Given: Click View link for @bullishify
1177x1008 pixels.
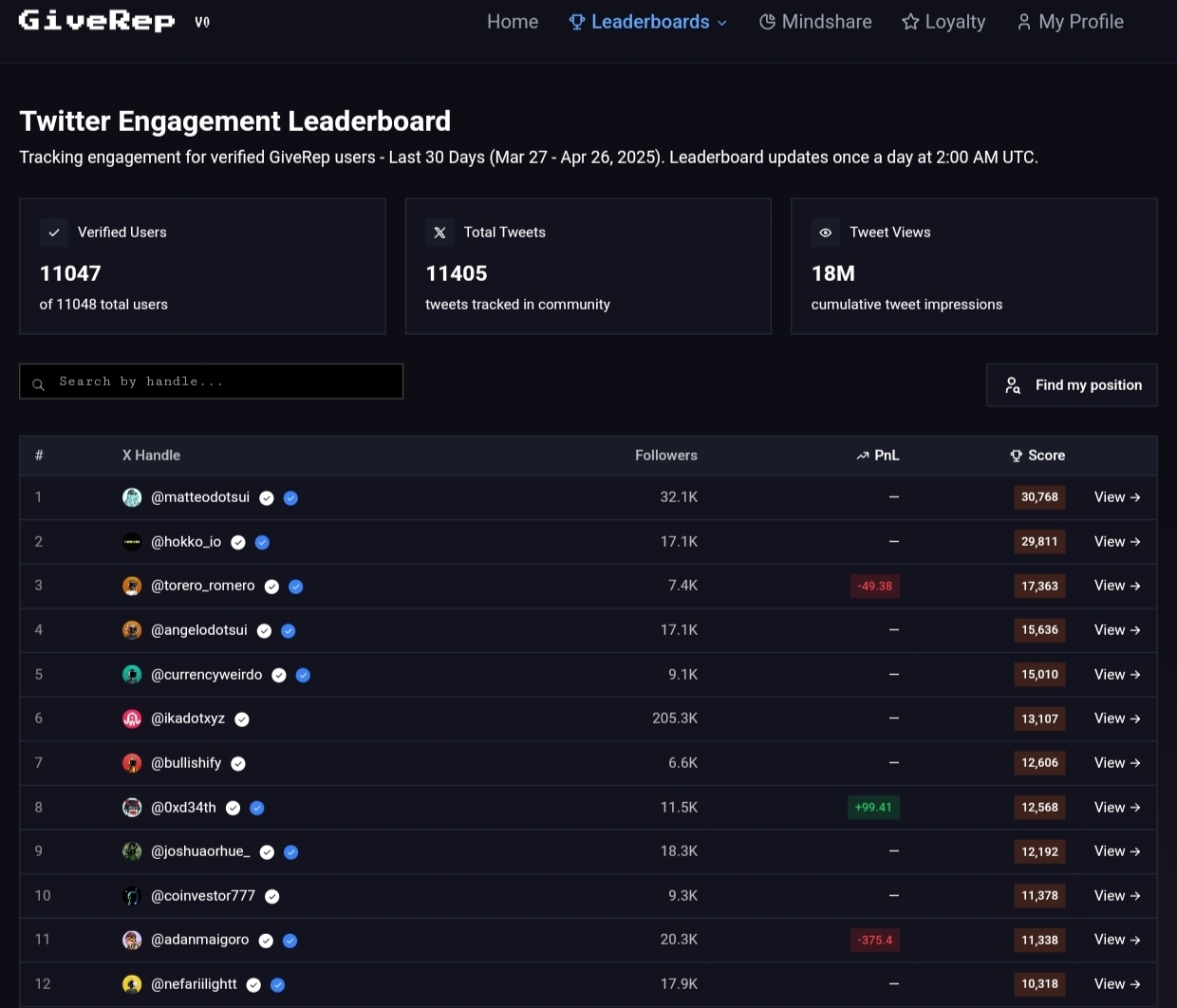Looking at the screenshot, I should [x=1117, y=763].
